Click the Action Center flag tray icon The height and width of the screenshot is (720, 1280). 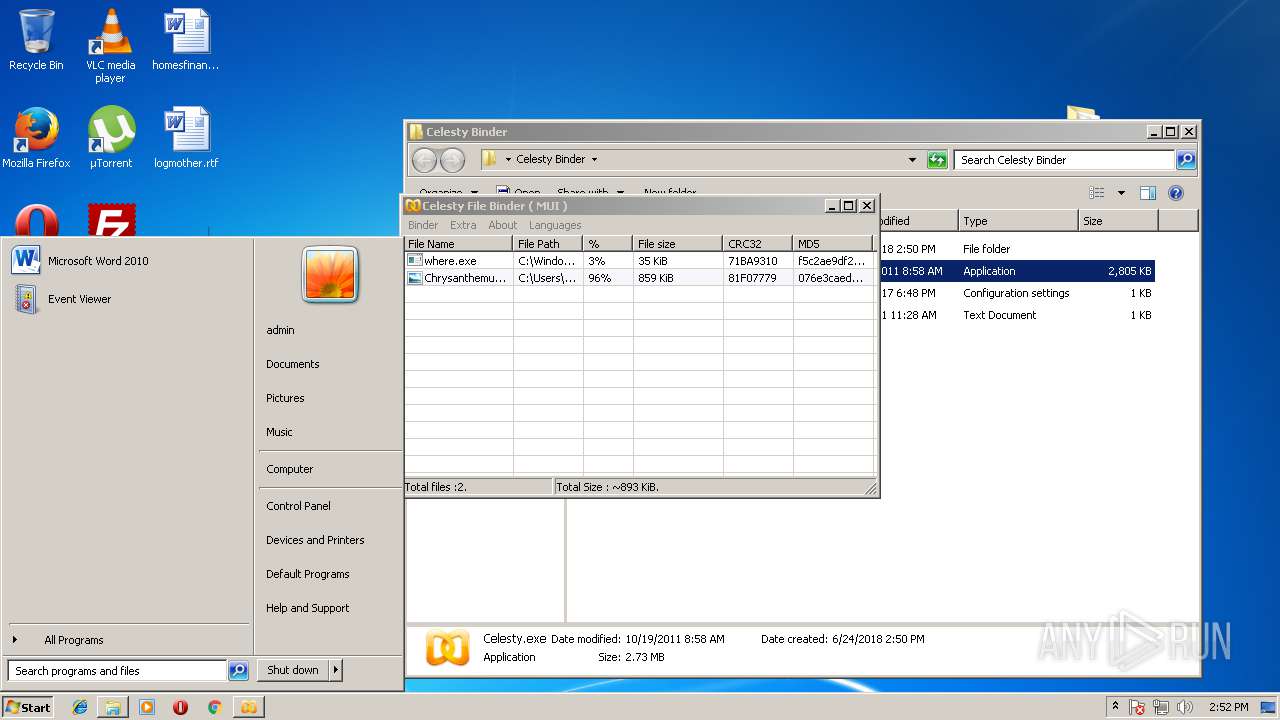(1137, 707)
